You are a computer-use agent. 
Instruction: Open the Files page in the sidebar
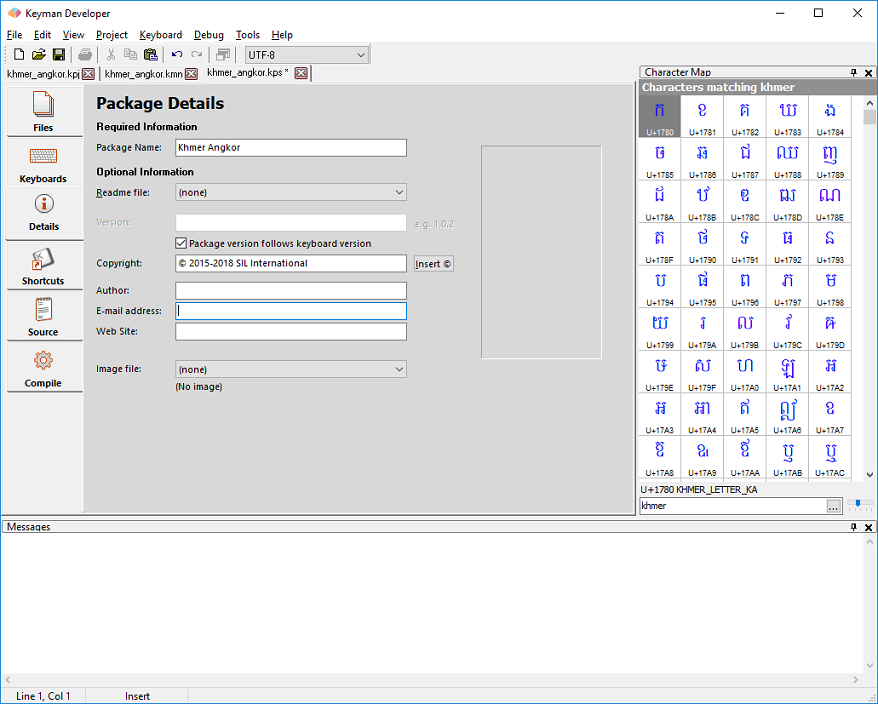click(44, 111)
